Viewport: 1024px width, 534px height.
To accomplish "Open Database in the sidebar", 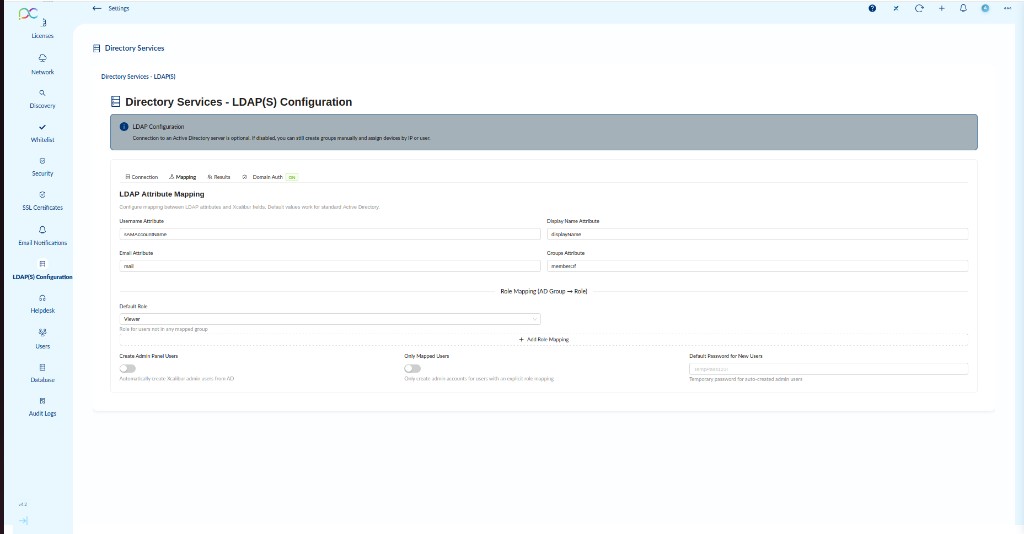I will (42, 373).
